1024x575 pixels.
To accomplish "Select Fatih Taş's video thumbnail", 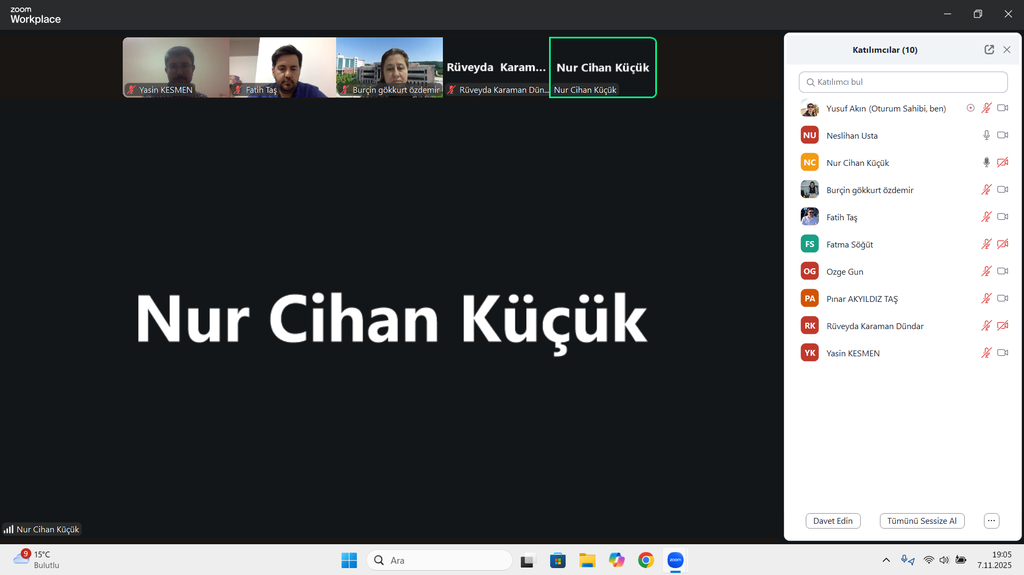I will click(282, 67).
